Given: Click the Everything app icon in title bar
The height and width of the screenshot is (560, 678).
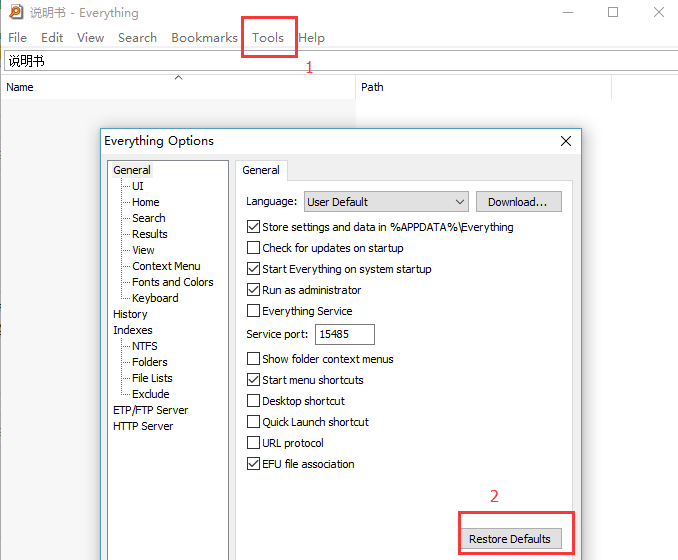Looking at the screenshot, I should click(16, 13).
